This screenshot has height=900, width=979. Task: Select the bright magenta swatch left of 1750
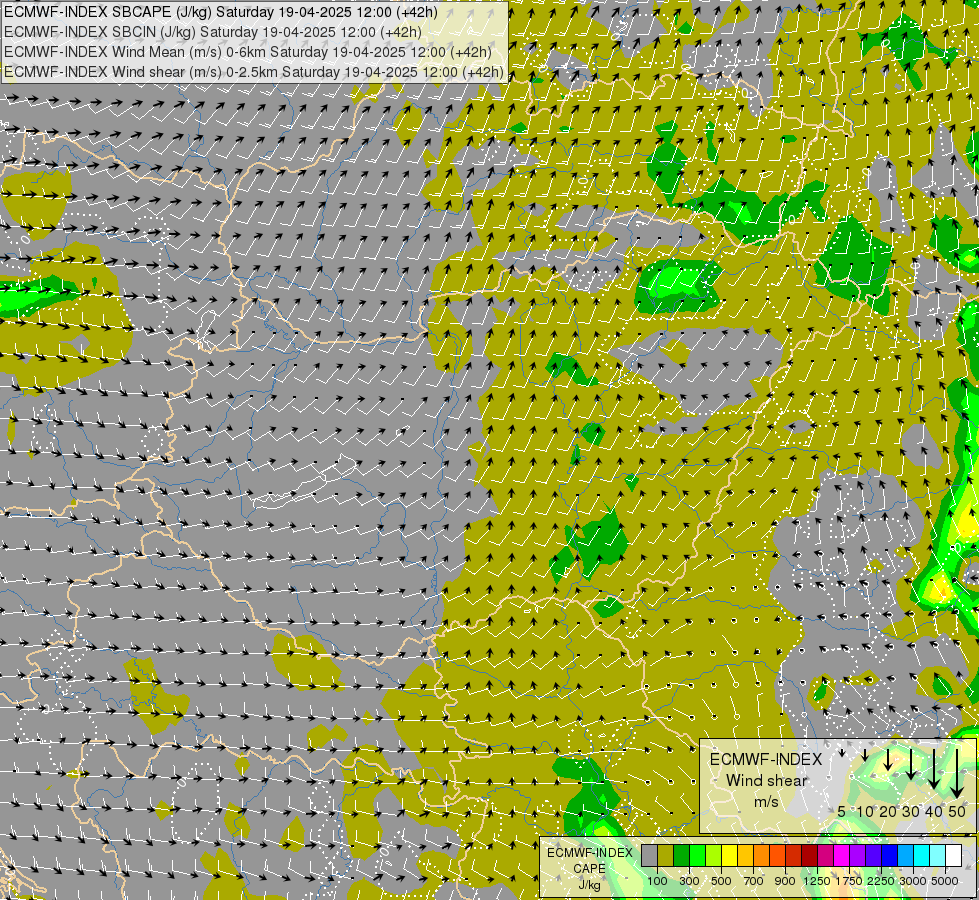point(842,855)
